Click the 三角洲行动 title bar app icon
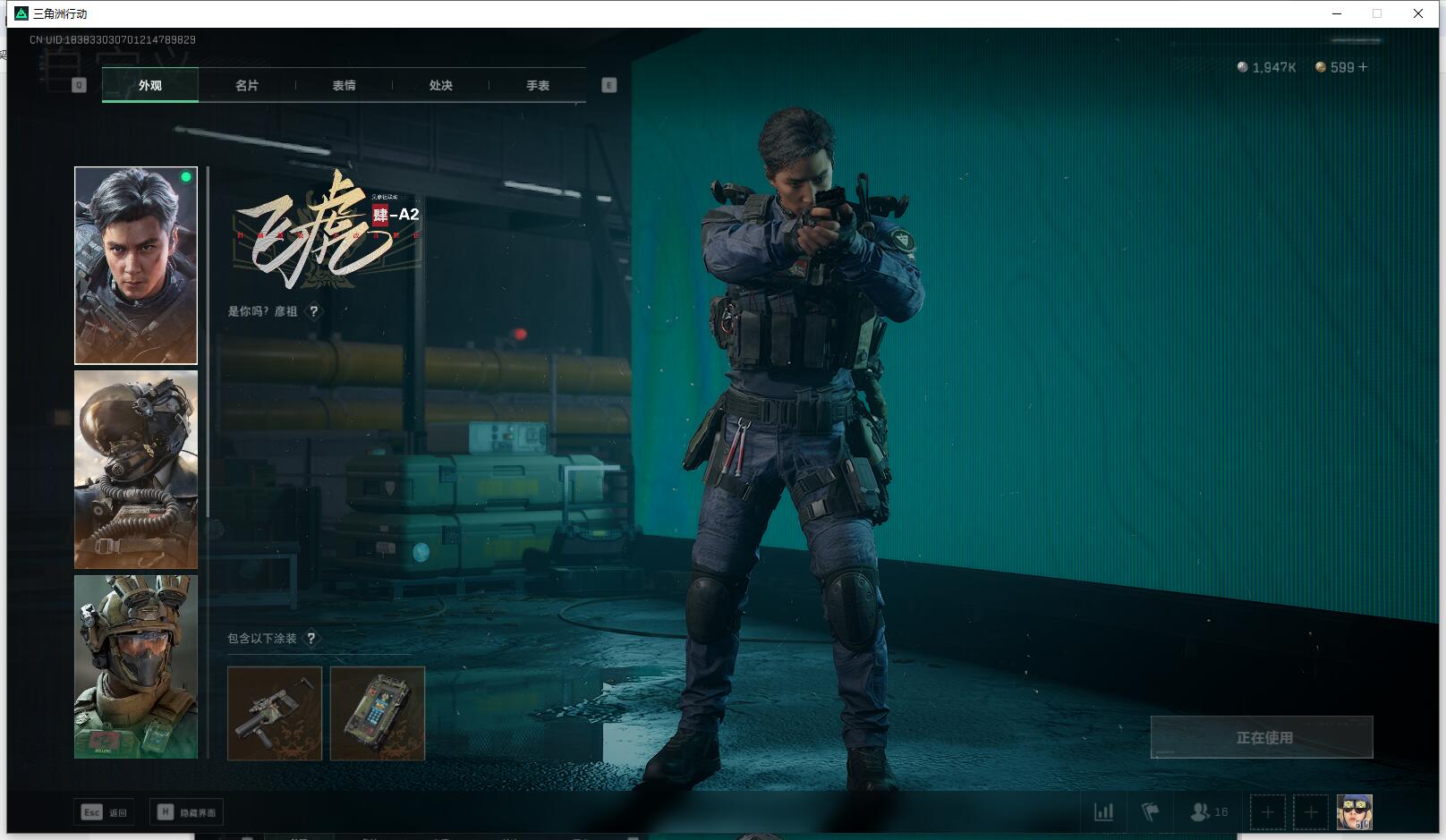The height and width of the screenshot is (840, 1446). click(21, 13)
